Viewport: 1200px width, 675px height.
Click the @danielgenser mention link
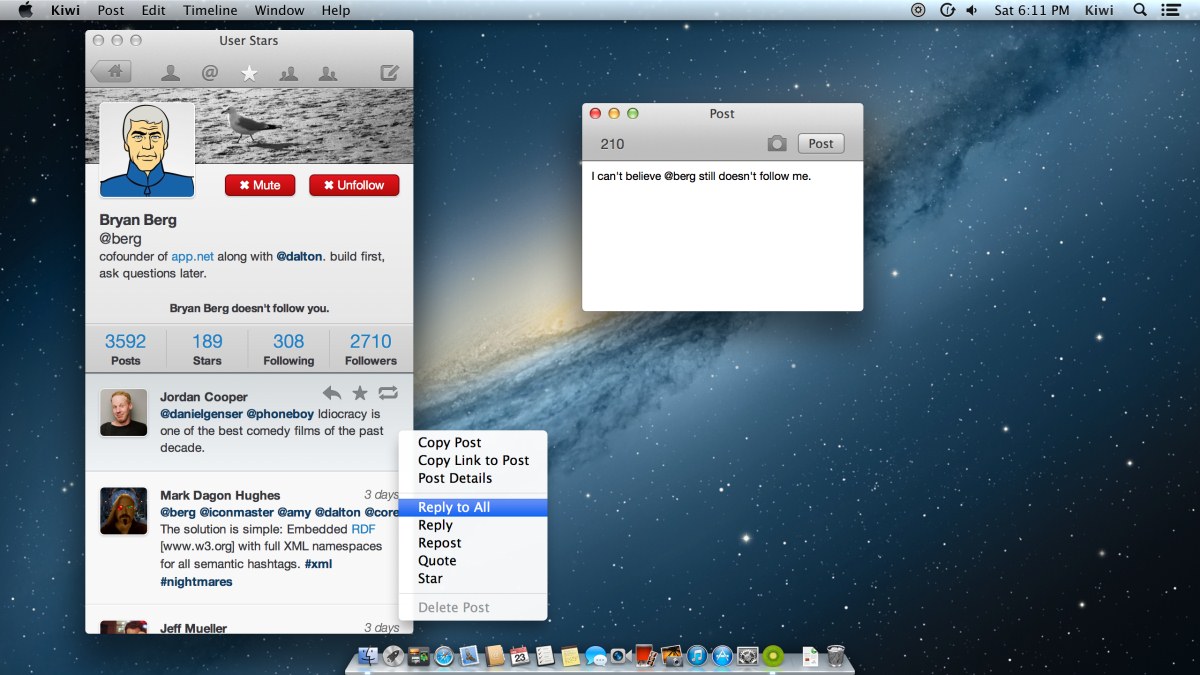coord(201,414)
